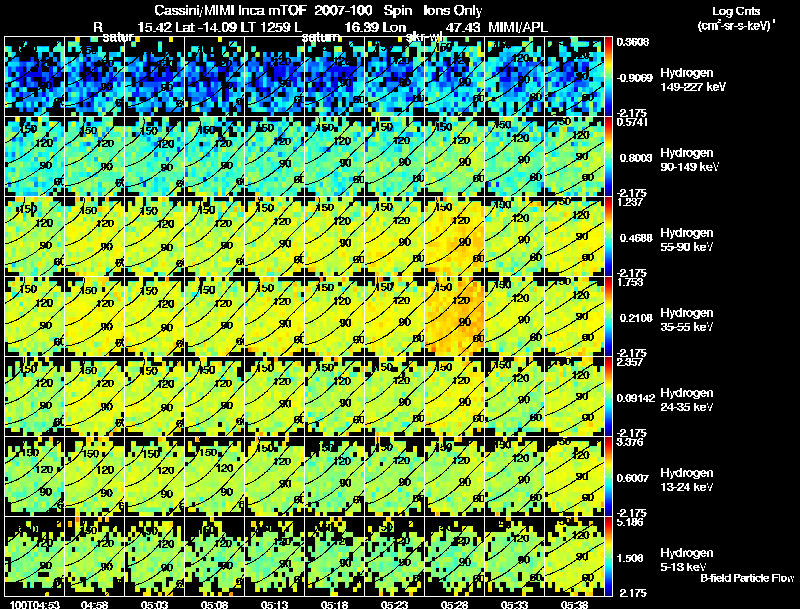Click the colorbar maximum value '1.237'
This screenshot has height=609, width=800.
[x=630, y=202]
